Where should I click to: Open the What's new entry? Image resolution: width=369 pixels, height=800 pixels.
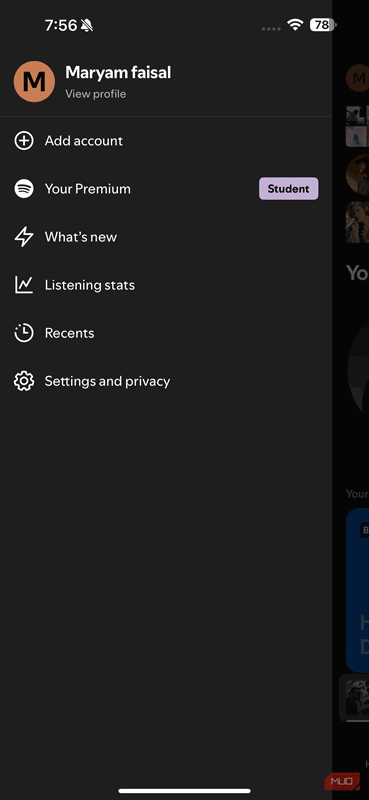pos(81,237)
